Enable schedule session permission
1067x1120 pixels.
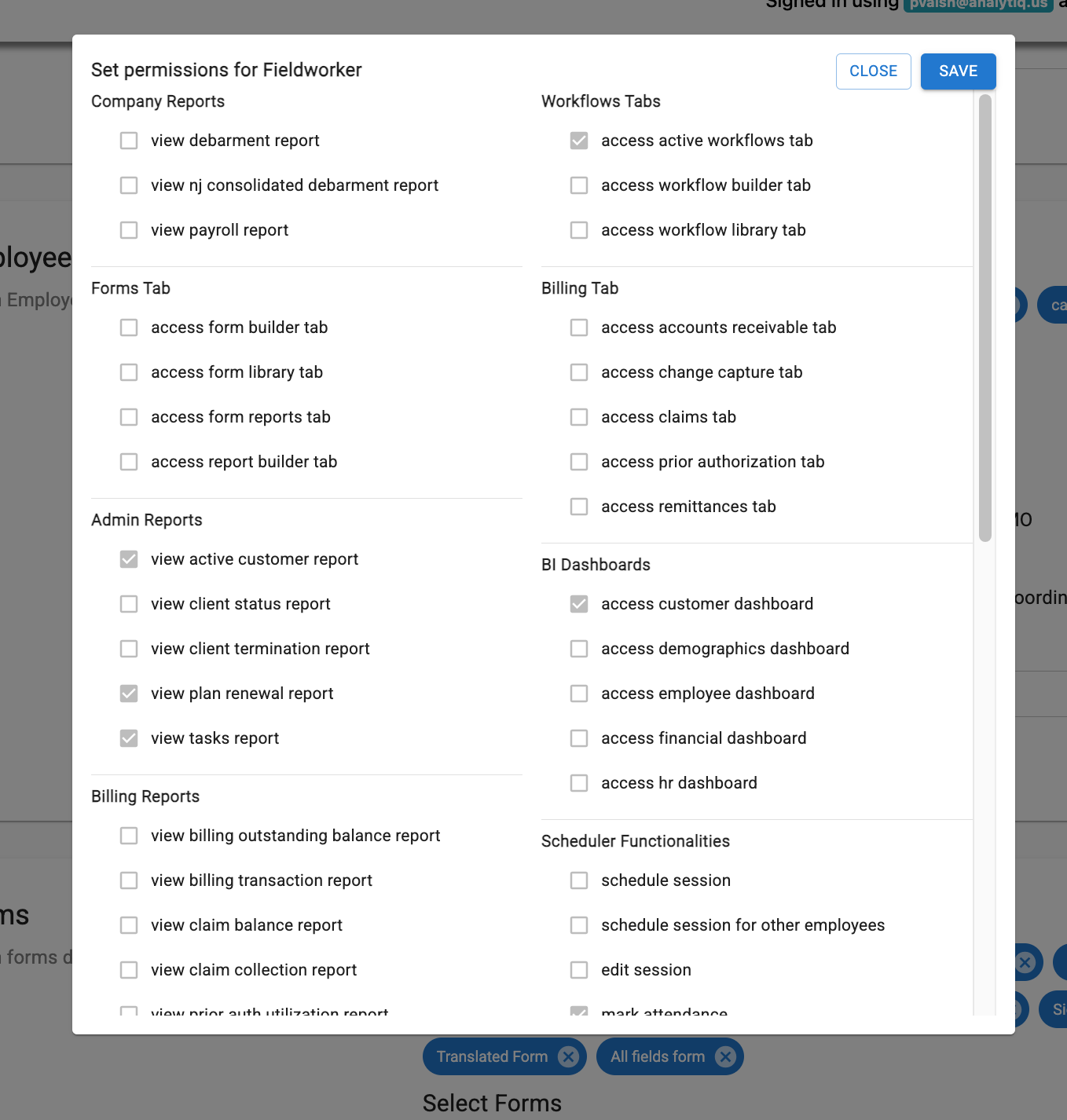click(x=579, y=880)
